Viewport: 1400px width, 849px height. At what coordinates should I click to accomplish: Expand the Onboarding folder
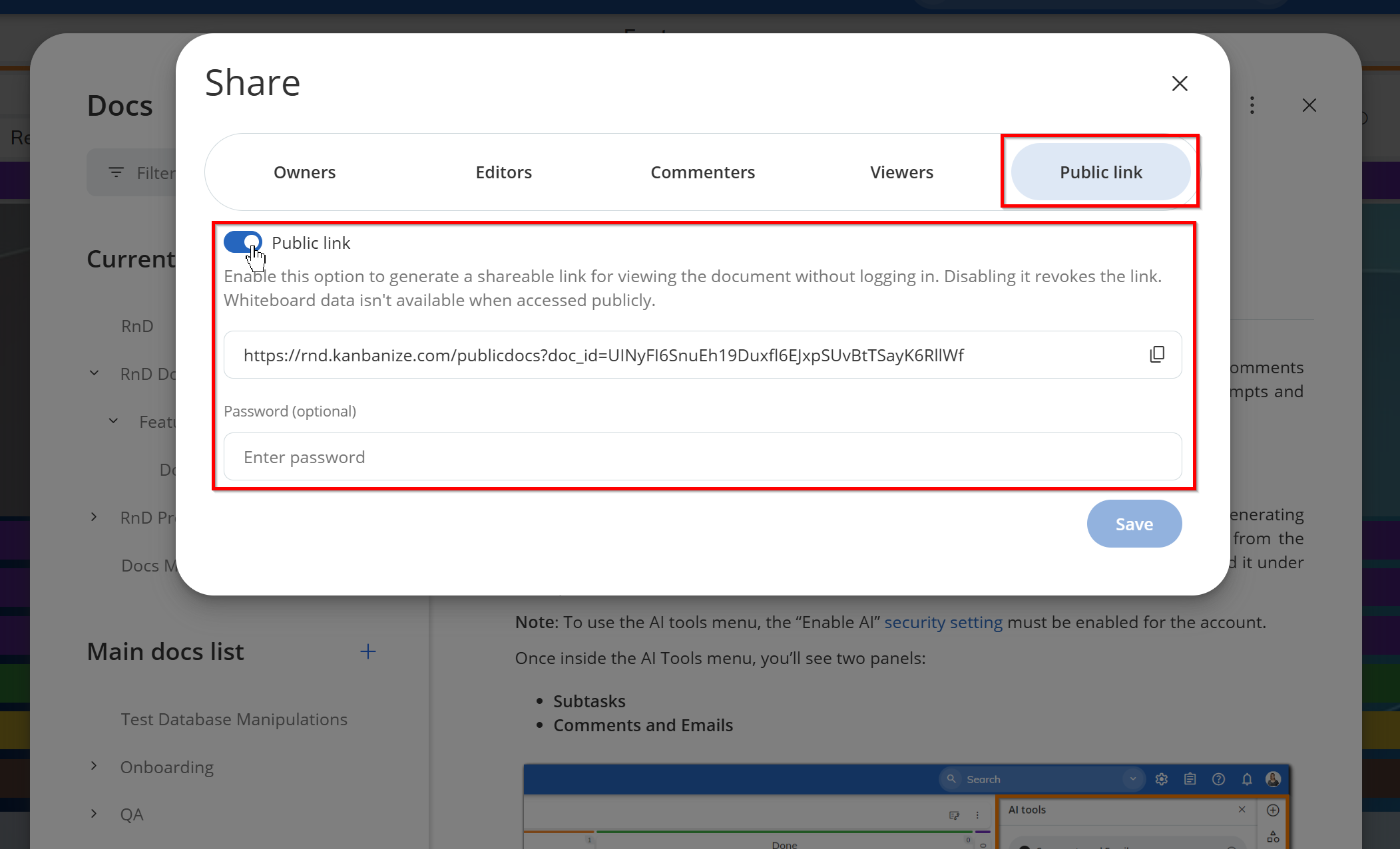pyautogui.click(x=94, y=766)
